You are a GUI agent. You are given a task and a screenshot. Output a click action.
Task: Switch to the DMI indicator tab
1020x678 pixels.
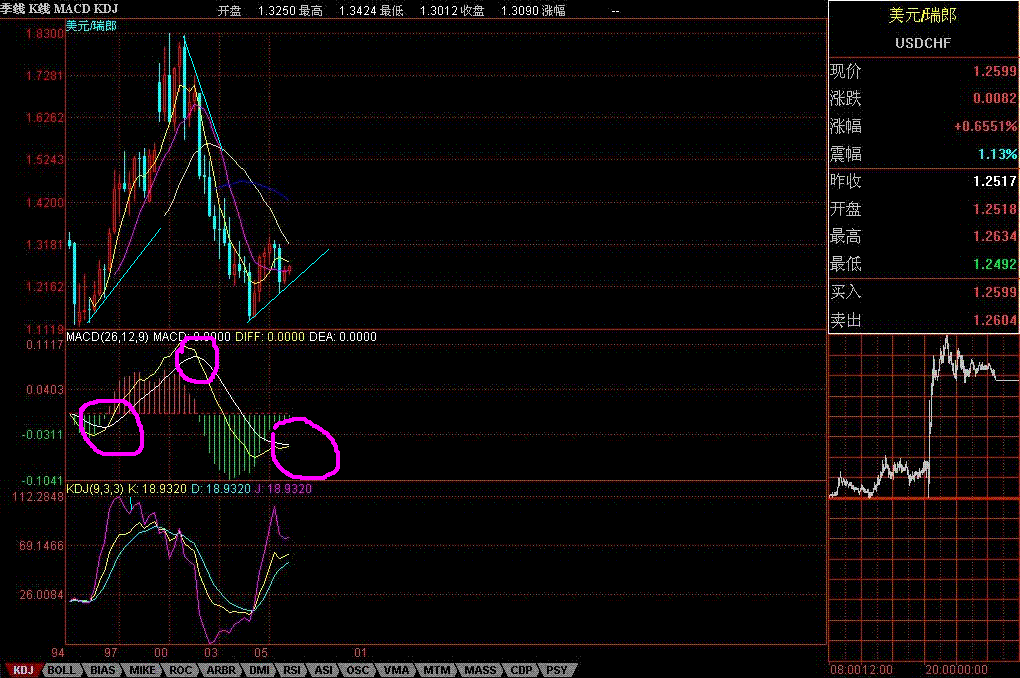click(x=260, y=670)
